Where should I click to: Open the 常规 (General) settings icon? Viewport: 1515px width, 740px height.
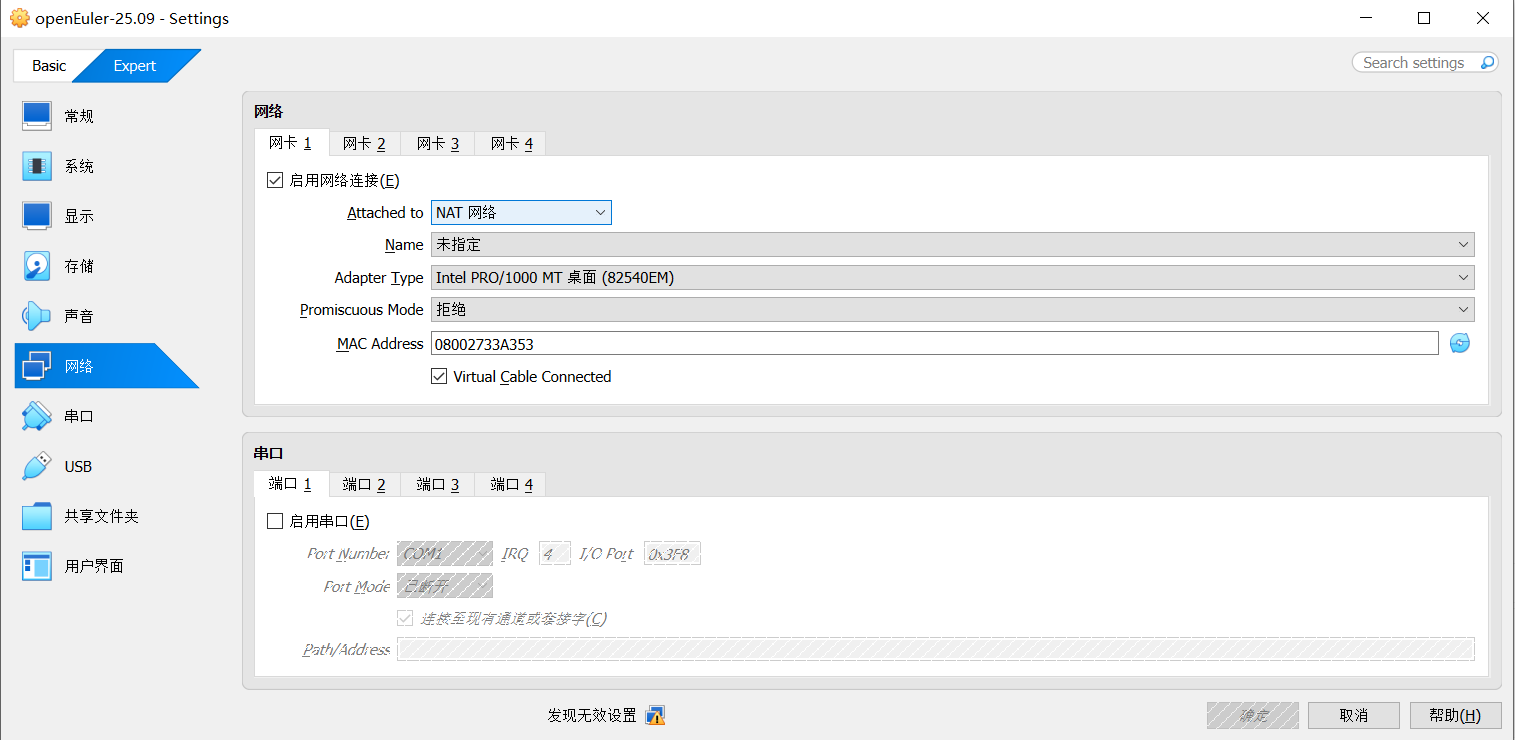coord(37,116)
